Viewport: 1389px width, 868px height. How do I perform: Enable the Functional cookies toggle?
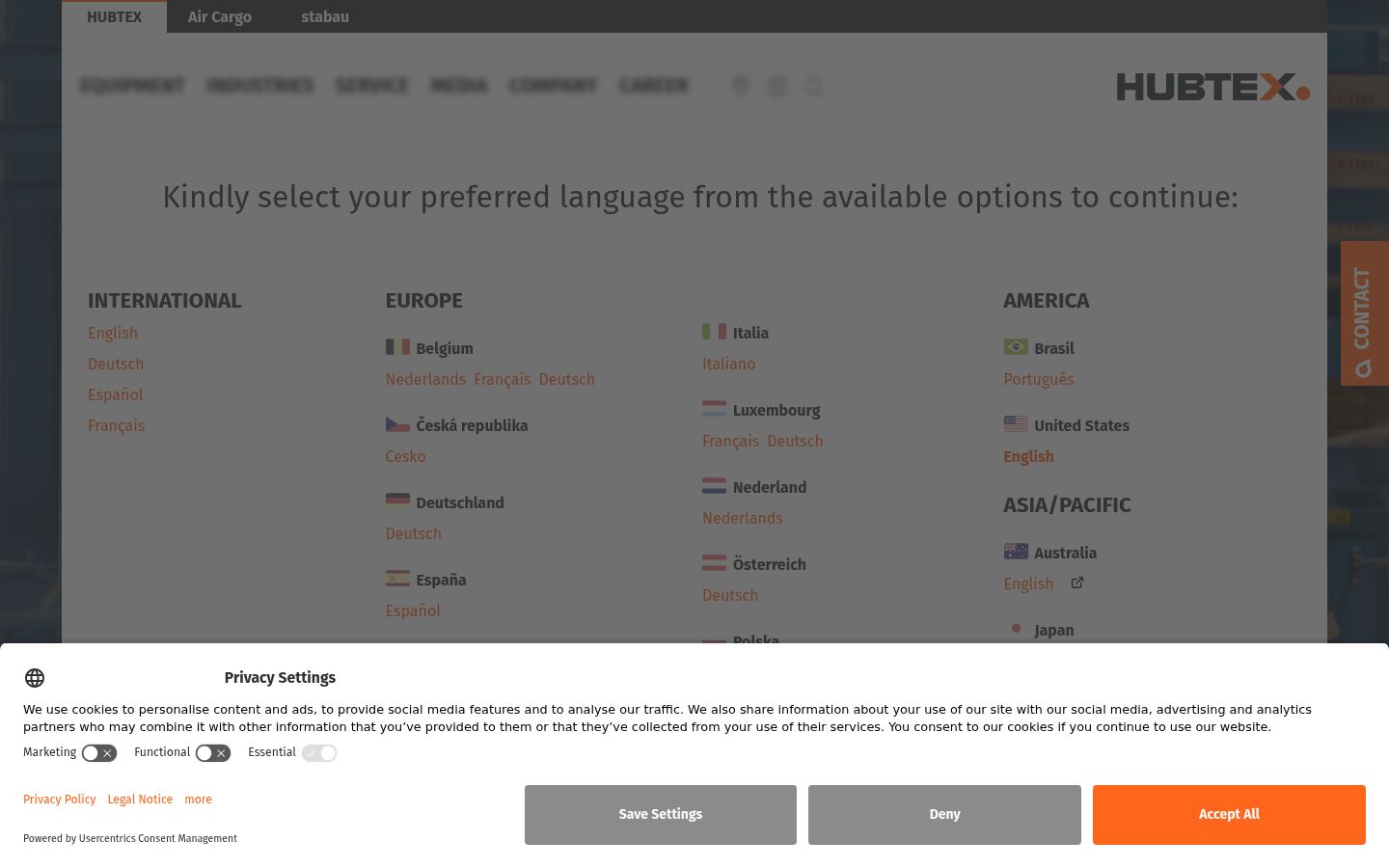click(x=213, y=753)
